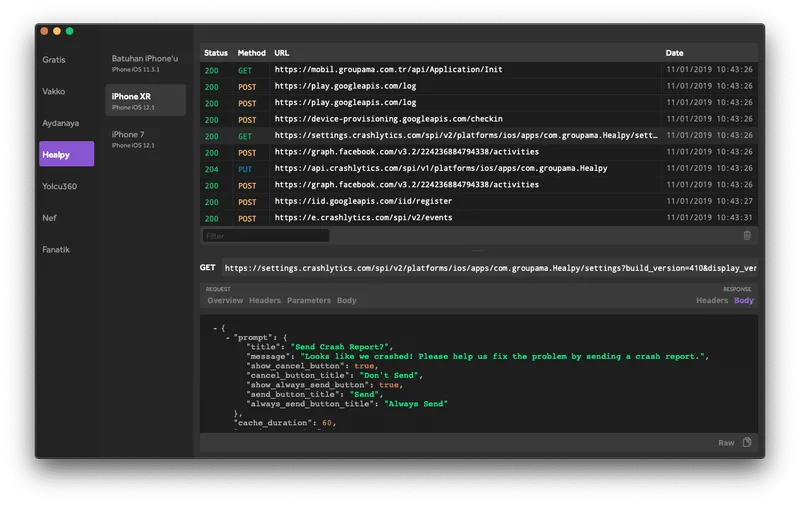Click the 10:43:31 date cell
800x505 pixels.
pyautogui.click(x=710, y=218)
